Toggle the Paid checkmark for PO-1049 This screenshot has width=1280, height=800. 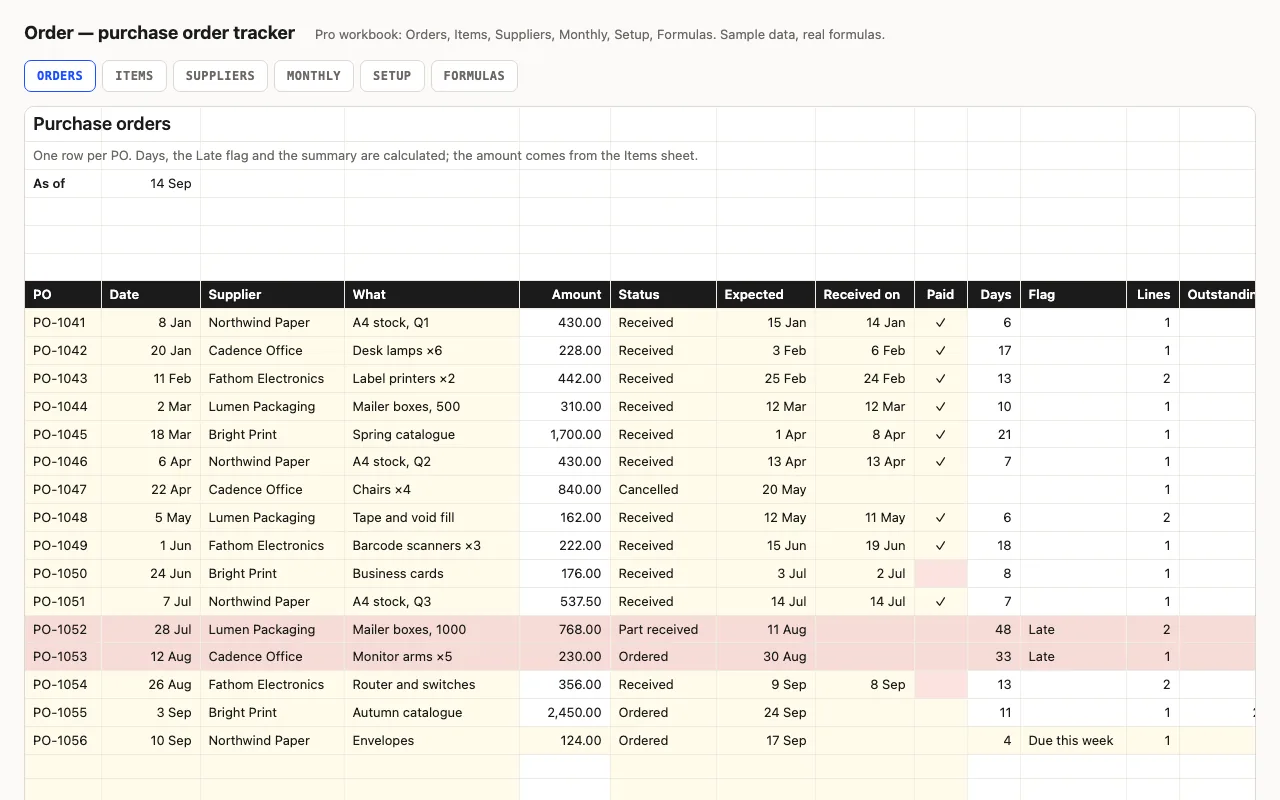(x=941, y=546)
